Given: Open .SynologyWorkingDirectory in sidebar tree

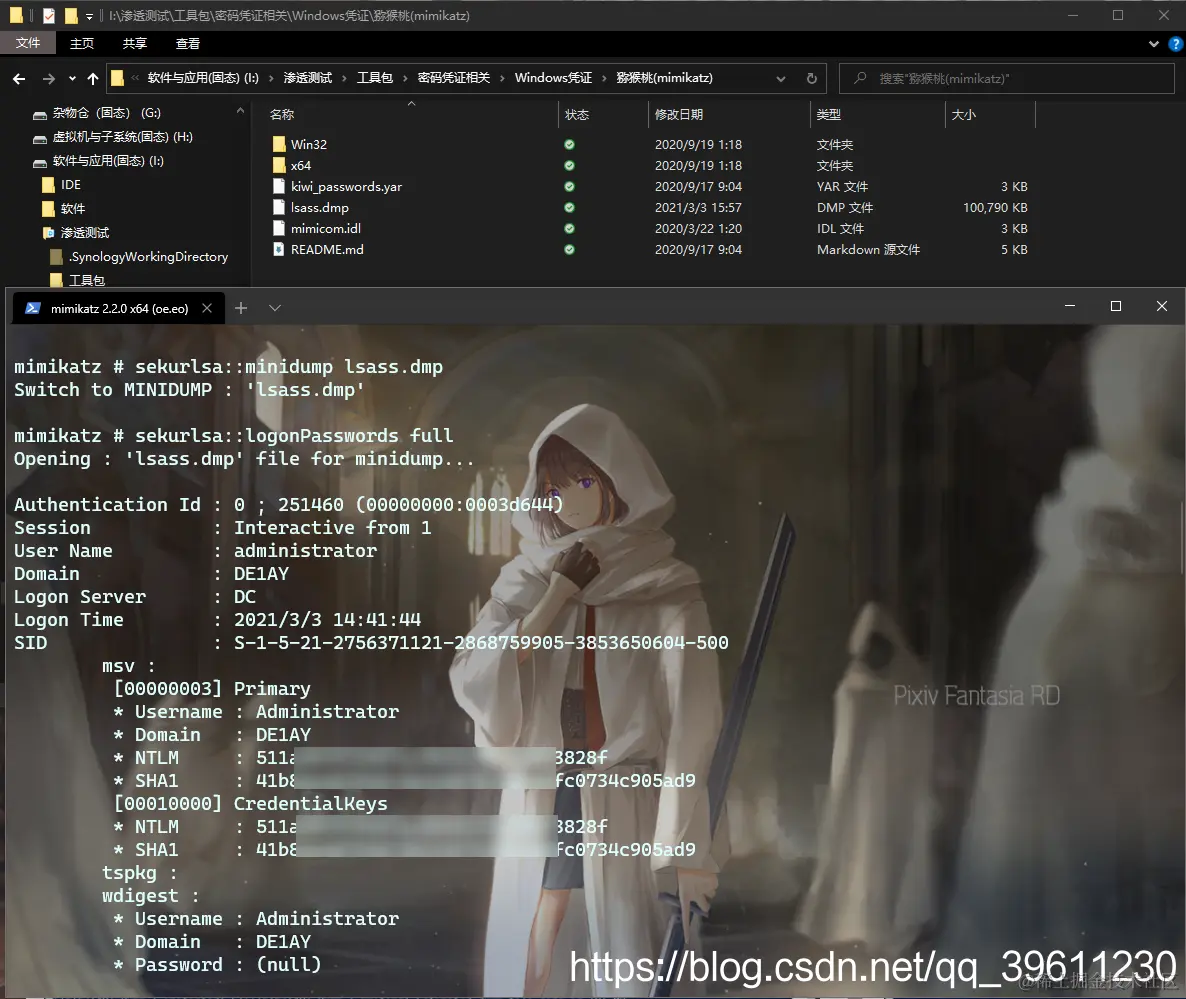Looking at the screenshot, I should pyautogui.click(x=139, y=257).
